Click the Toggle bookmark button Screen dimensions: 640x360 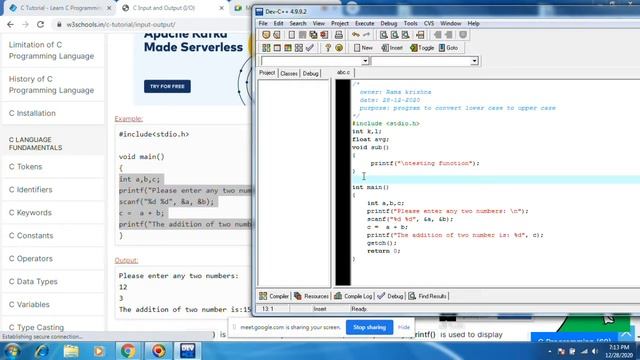point(422,48)
